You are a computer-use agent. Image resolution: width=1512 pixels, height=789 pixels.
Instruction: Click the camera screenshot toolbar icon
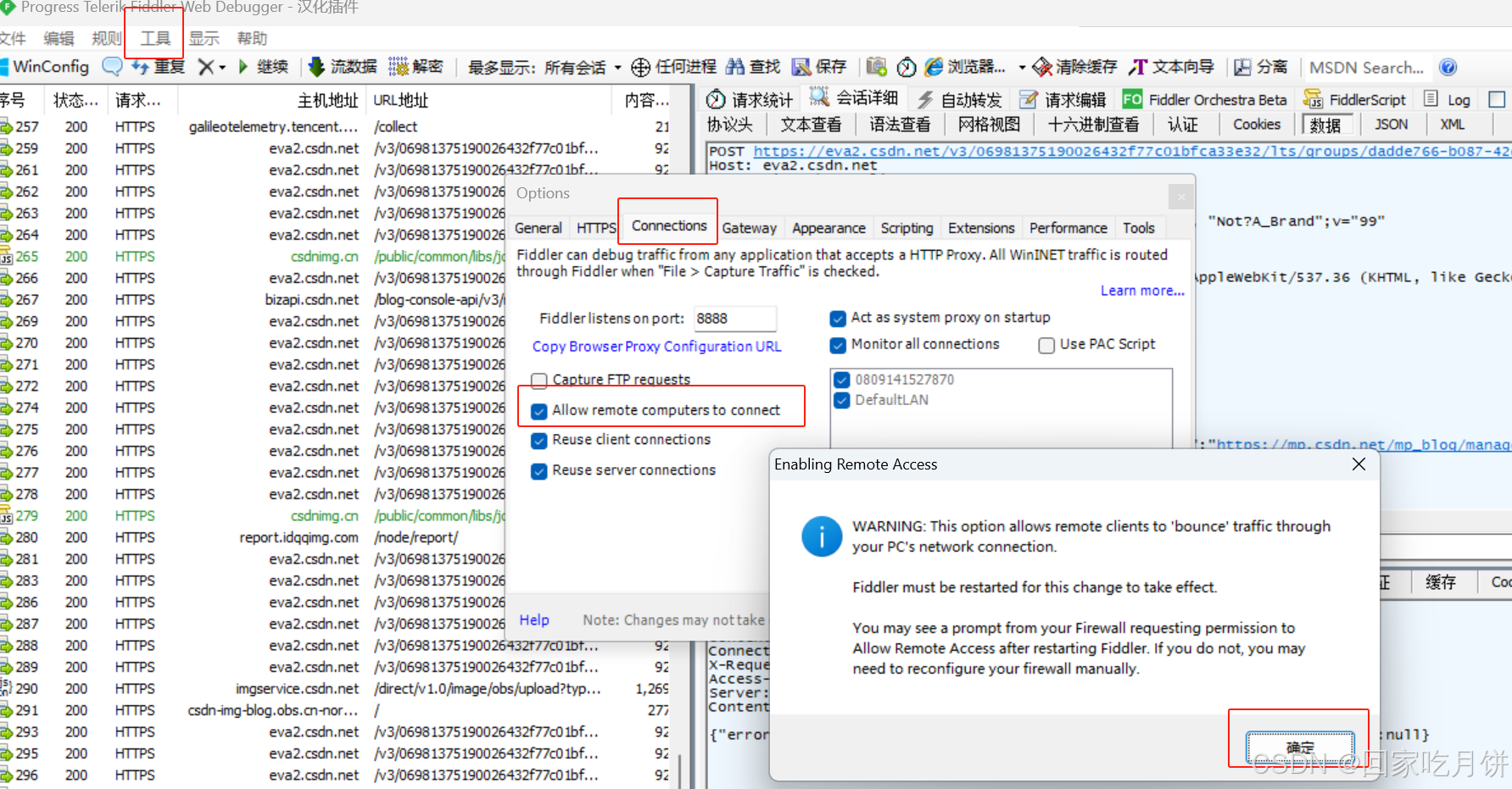click(877, 67)
